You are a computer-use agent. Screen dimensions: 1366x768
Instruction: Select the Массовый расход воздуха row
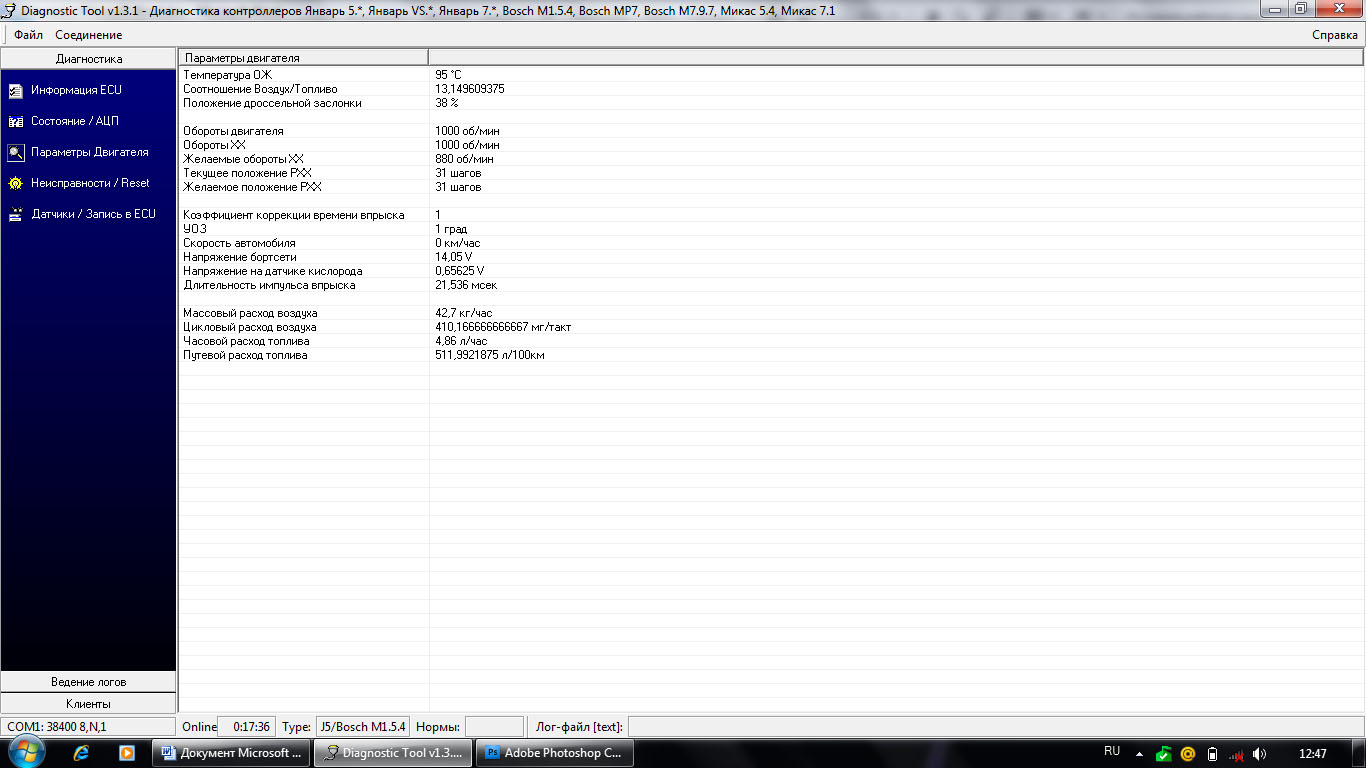tap(771, 313)
